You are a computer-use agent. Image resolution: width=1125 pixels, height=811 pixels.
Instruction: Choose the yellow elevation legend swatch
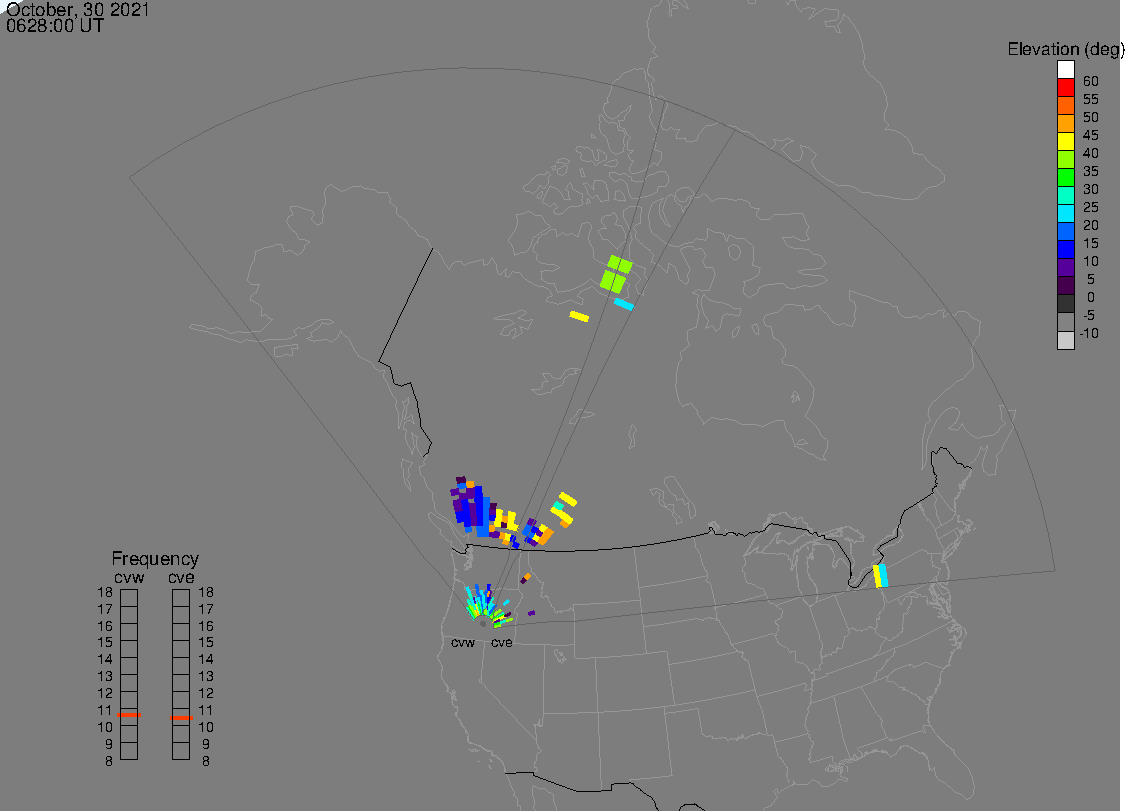click(x=1065, y=141)
